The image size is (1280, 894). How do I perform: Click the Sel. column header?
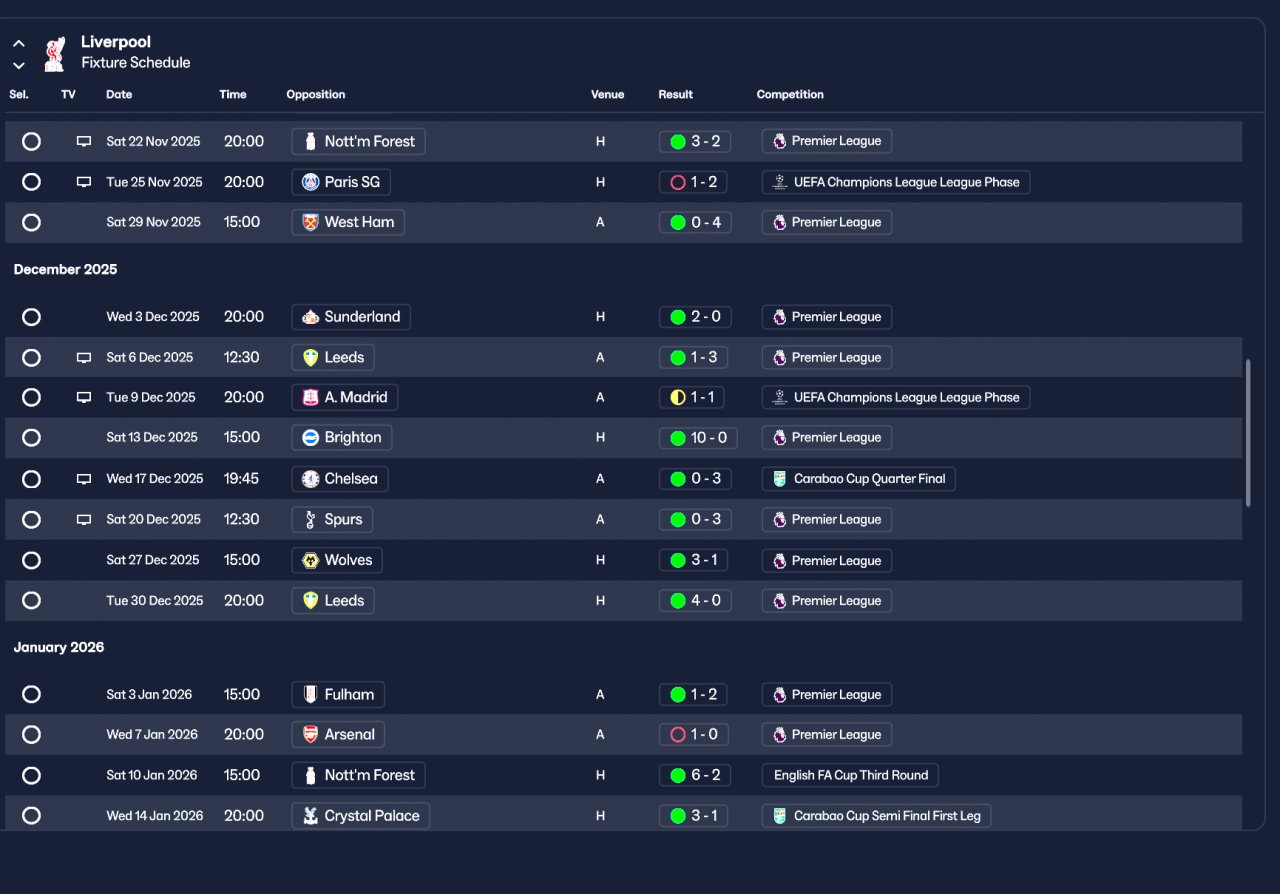[x=19, y=95]
